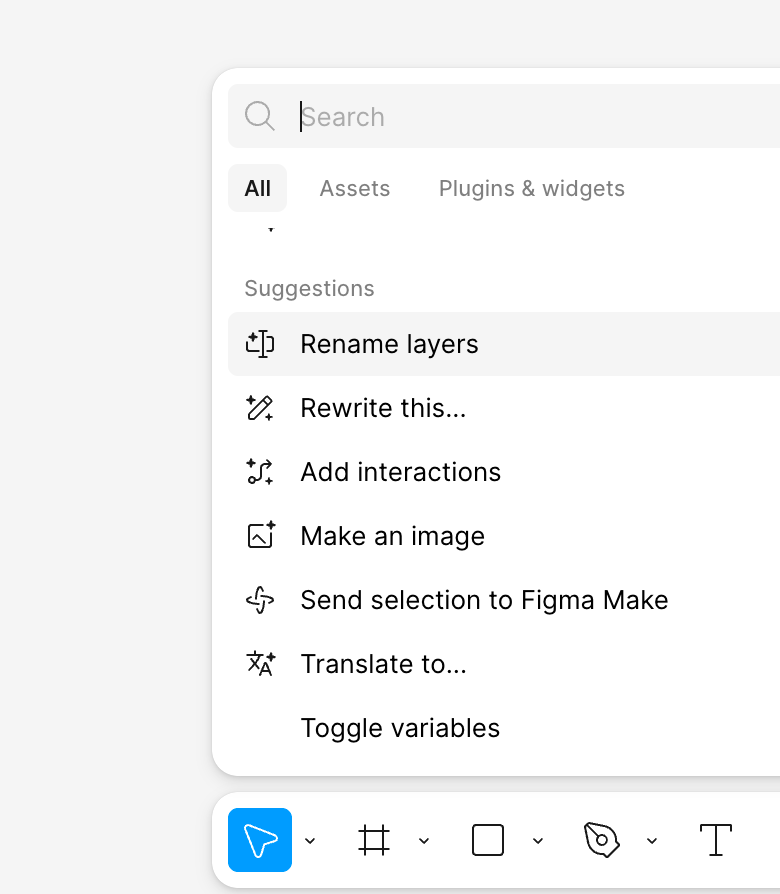
Task: Click the Make an image icon
Action: click(261, 535)
